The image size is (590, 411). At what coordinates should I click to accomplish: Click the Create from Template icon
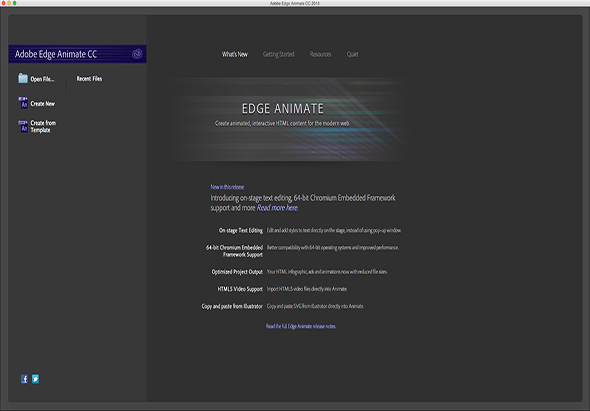pos(23,126)
